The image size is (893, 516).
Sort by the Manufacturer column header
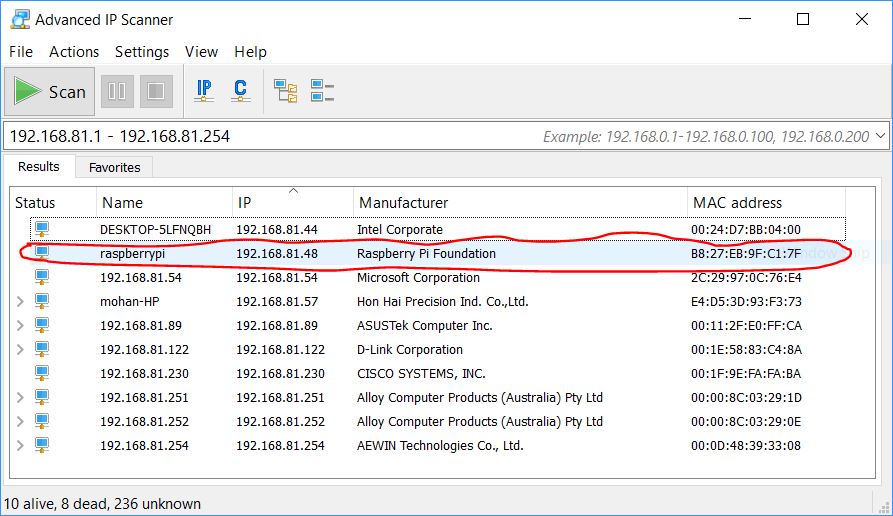(x=520, y=203)
